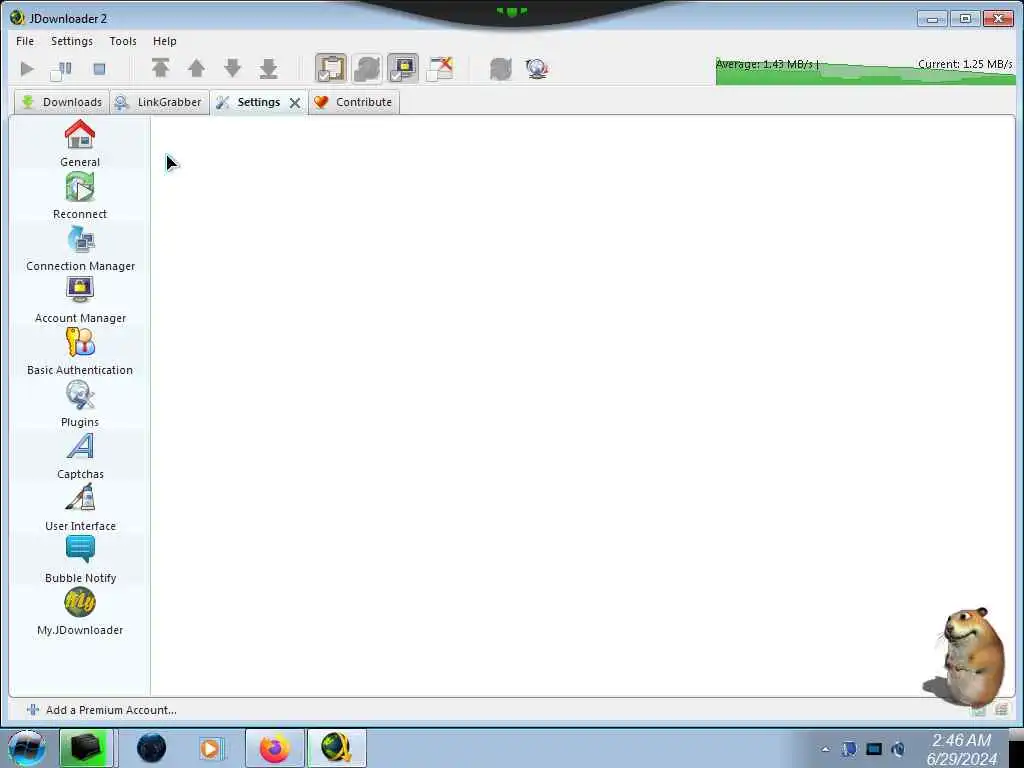Screen dimensions: 1024x768
Task: Open the dark globe taskbar application
Action: pyautogui.click(x=152, y=748)
